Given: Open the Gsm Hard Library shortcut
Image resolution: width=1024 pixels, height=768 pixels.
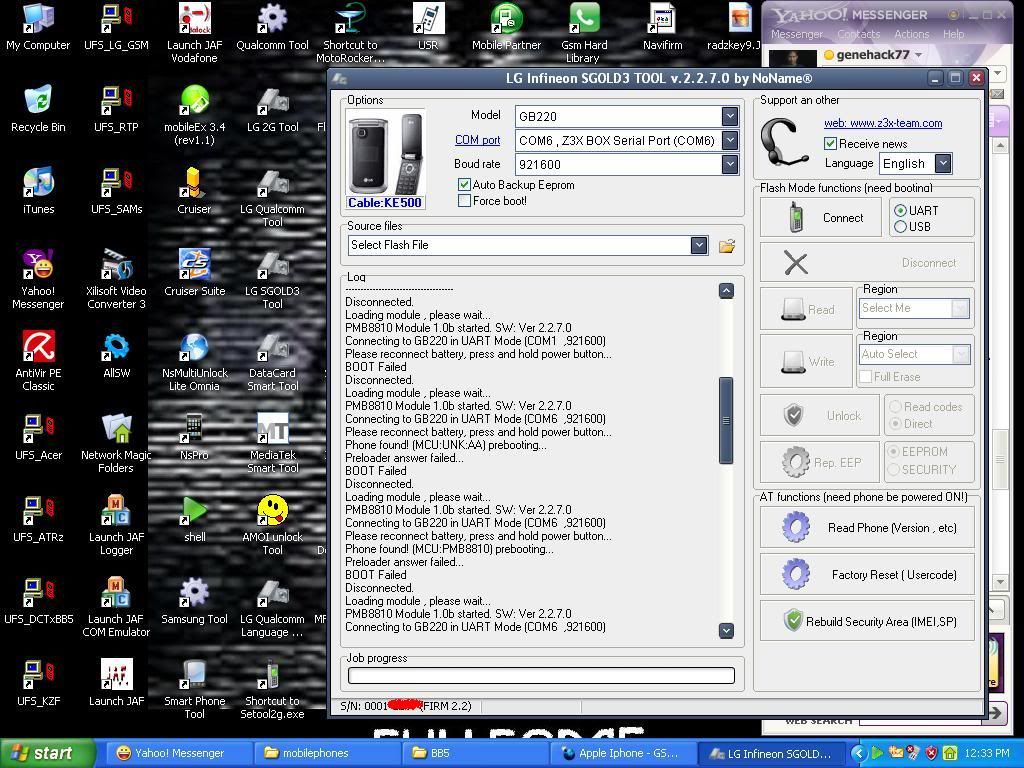Looking at the screenshot, I should tap(584, 33).
